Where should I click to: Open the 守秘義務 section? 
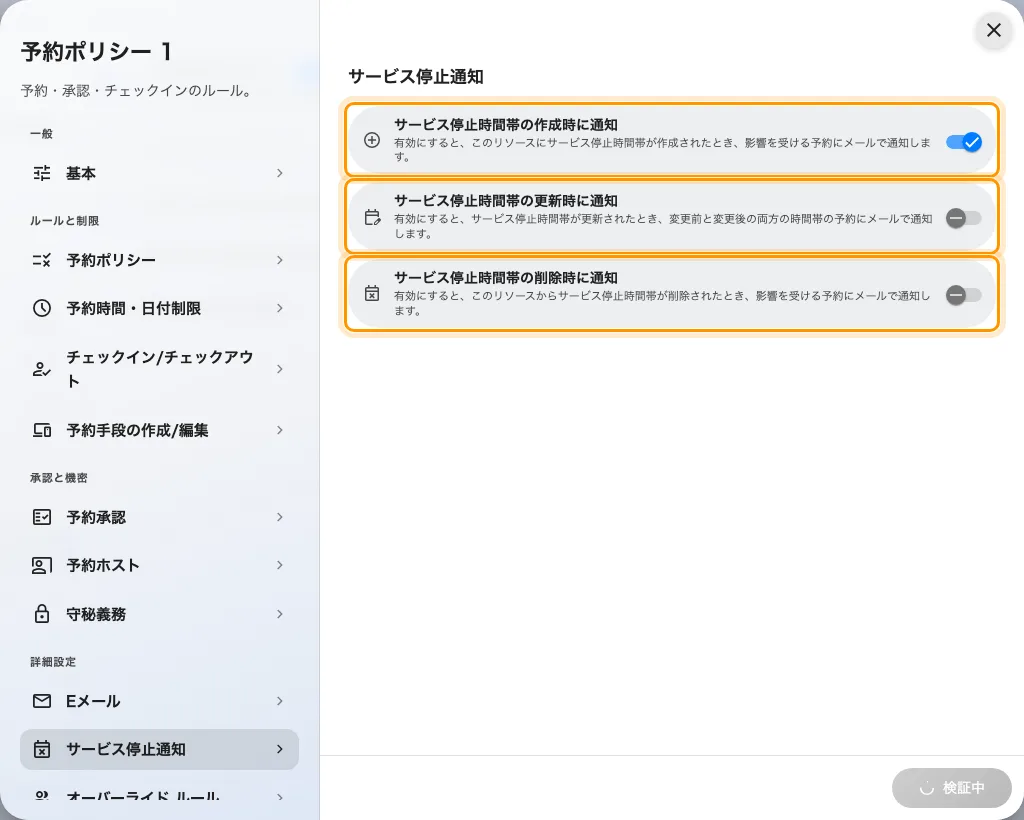[159, 614]
